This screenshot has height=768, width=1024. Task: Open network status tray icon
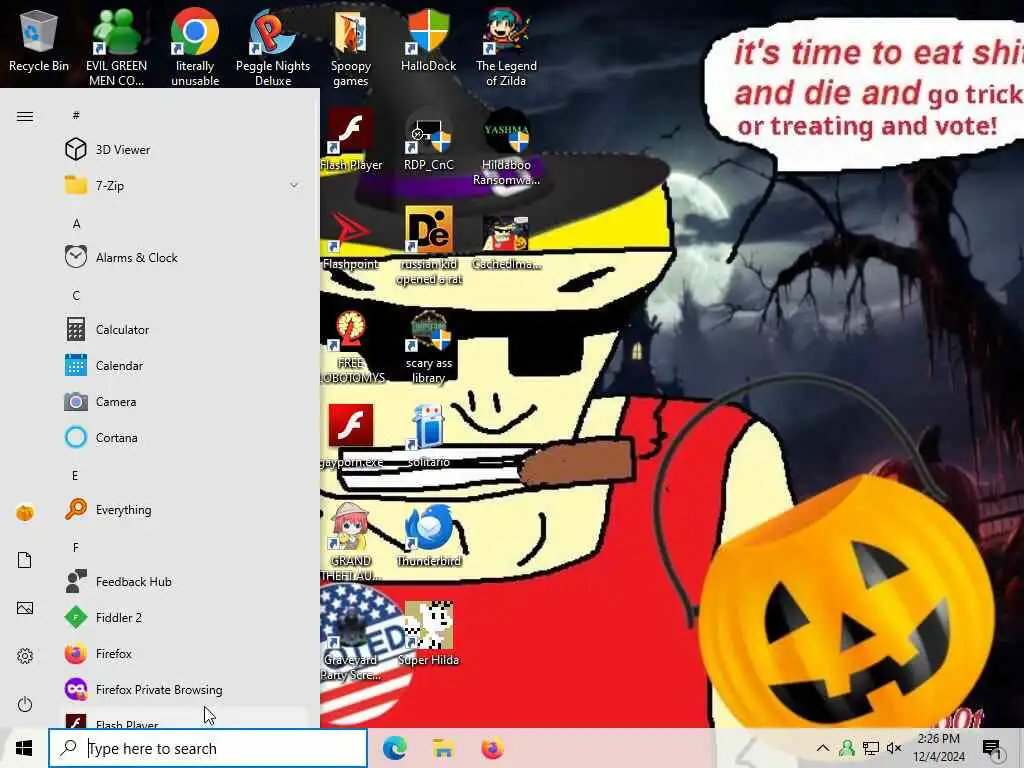point(871,748)
